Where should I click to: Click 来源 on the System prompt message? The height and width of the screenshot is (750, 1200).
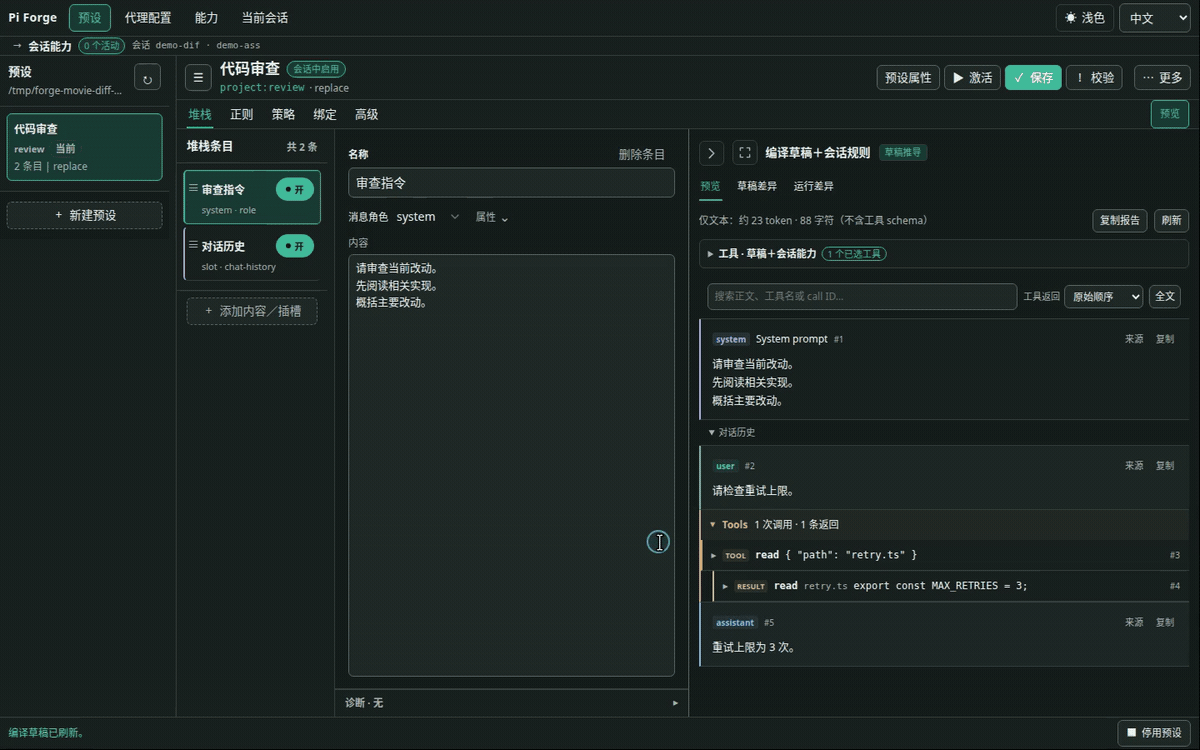click(1134, 339)
